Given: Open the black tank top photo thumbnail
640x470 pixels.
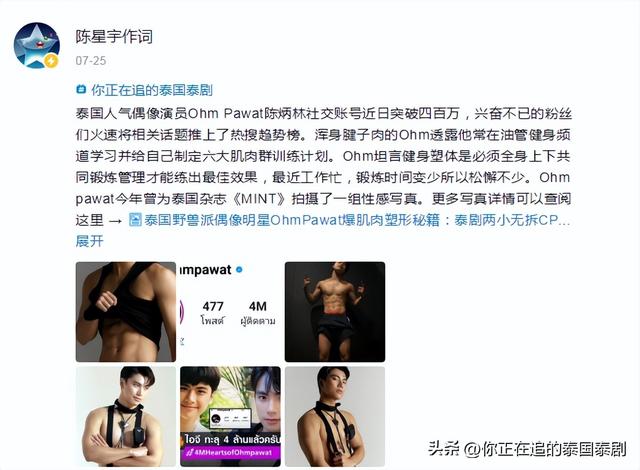Looking at the screenshot, I should 126,312.
